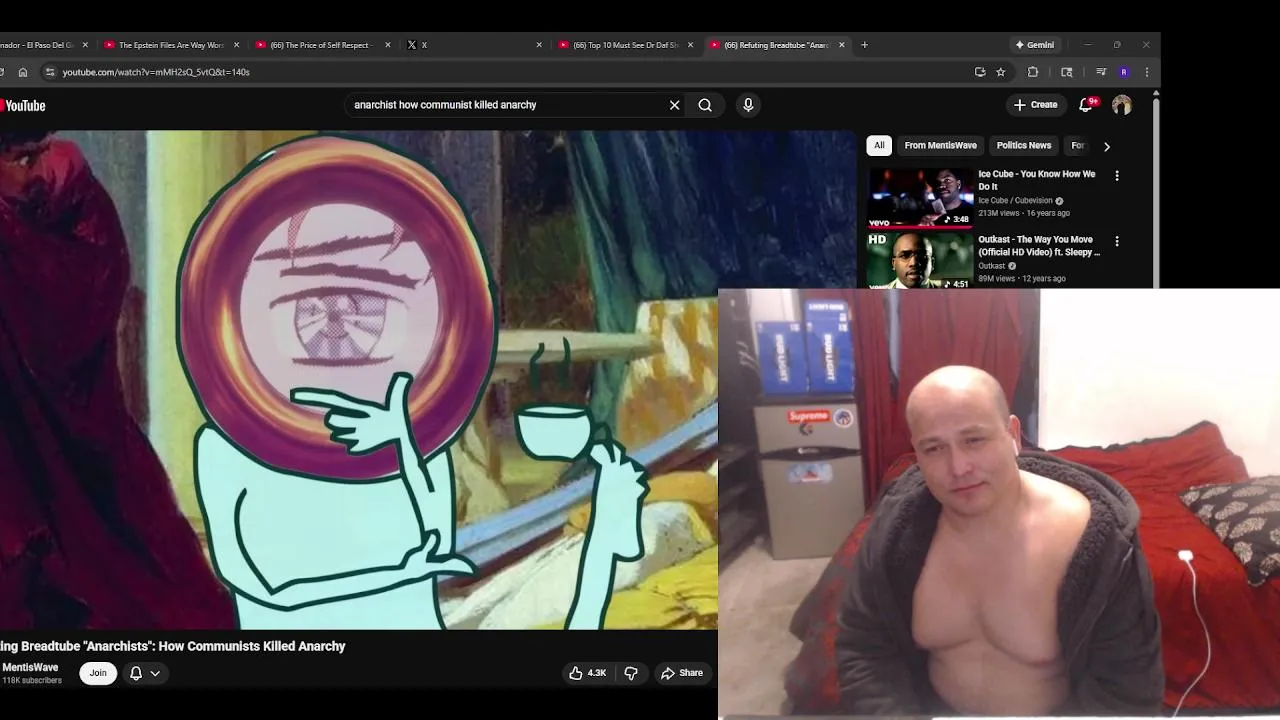This screenshot has height=720, width=1280.
Task: Open the browser extensions puzzle icon
Action: 1033,72
